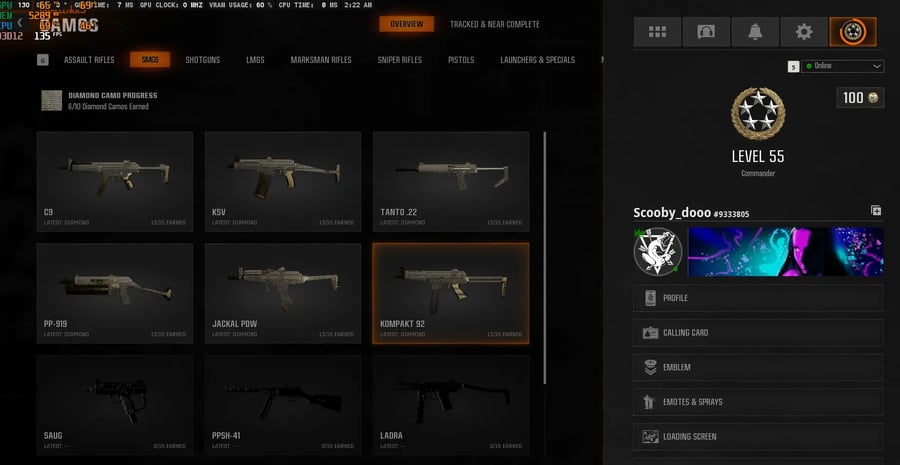Open the grid menu icon

pos(657,32)
